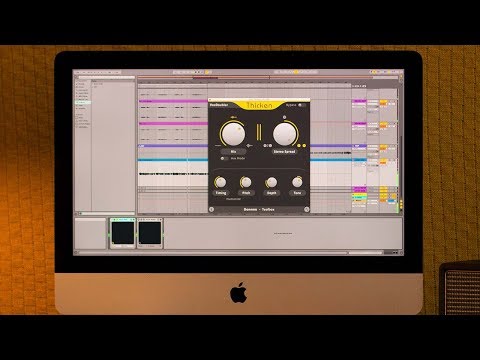Image resolution: width=480 pixels, height=360 pixels.
Task: Click the arrangement overview bar at top
Action: pos(268,78)
